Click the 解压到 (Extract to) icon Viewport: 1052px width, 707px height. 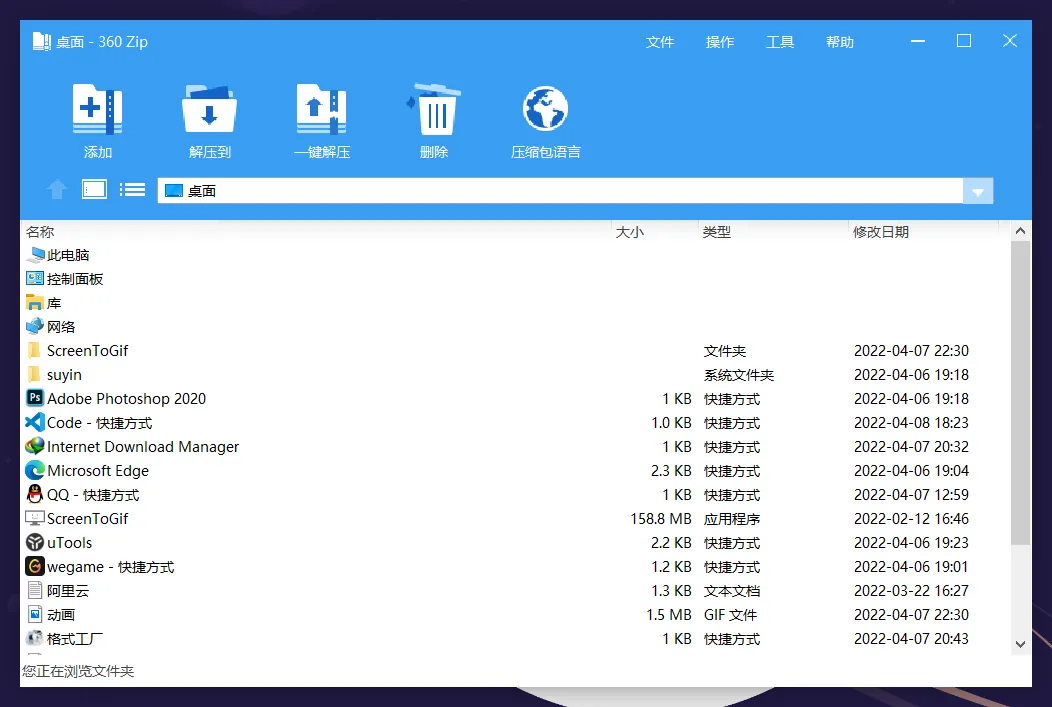click(209, 110)
